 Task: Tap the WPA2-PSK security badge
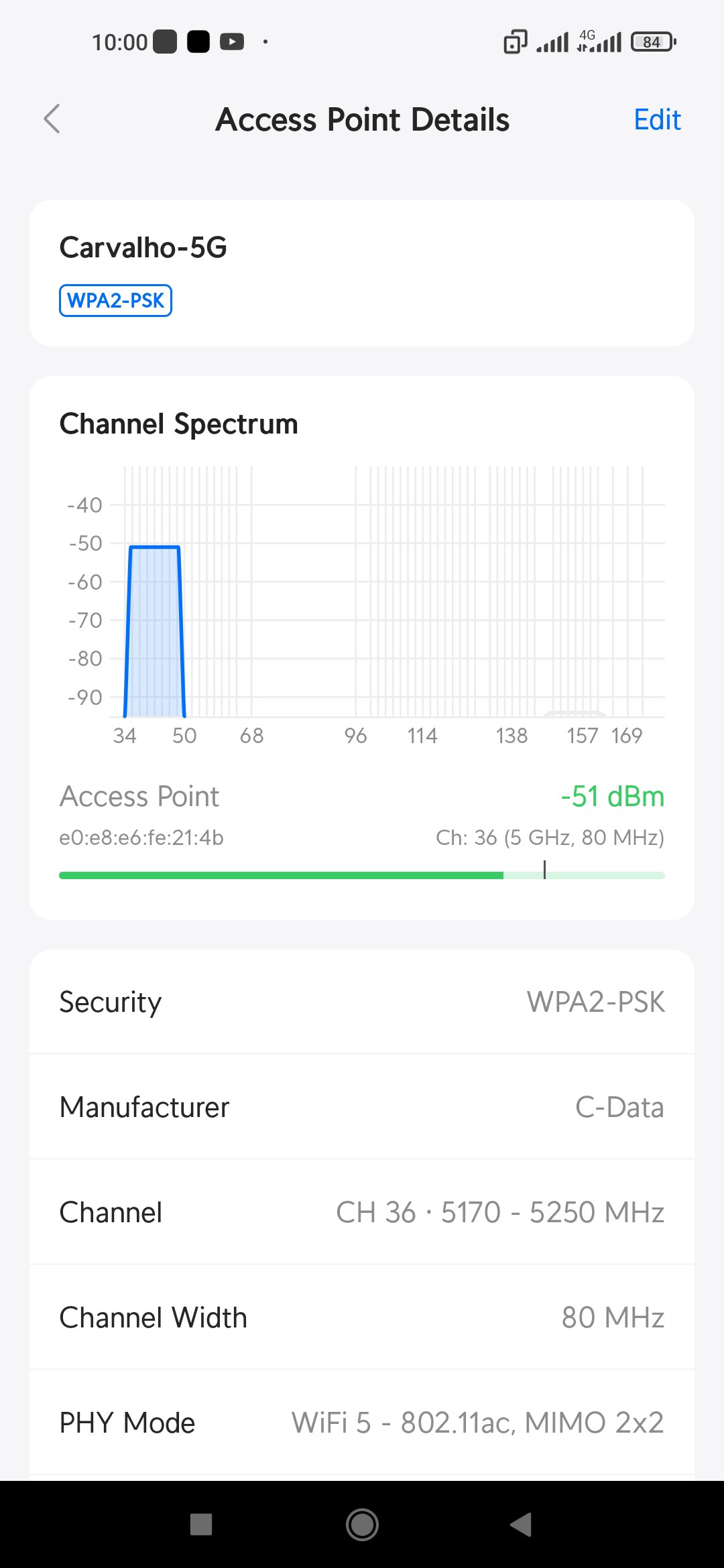point(115,300)
